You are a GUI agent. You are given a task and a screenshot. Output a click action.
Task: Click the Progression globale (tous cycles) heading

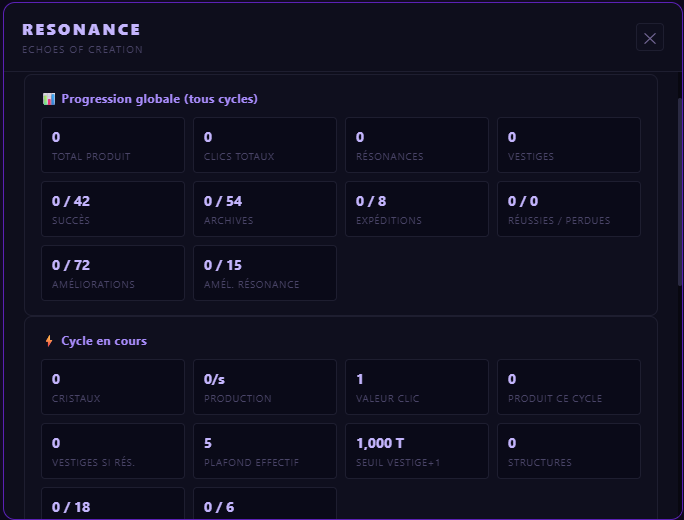pyautogui.click(x=159, y=99)
